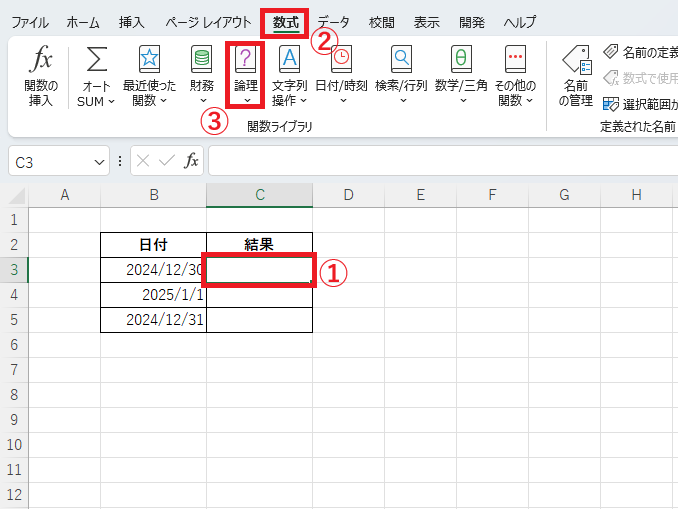Open 最近使った関数 star book icon

click(x=149, y=59)
